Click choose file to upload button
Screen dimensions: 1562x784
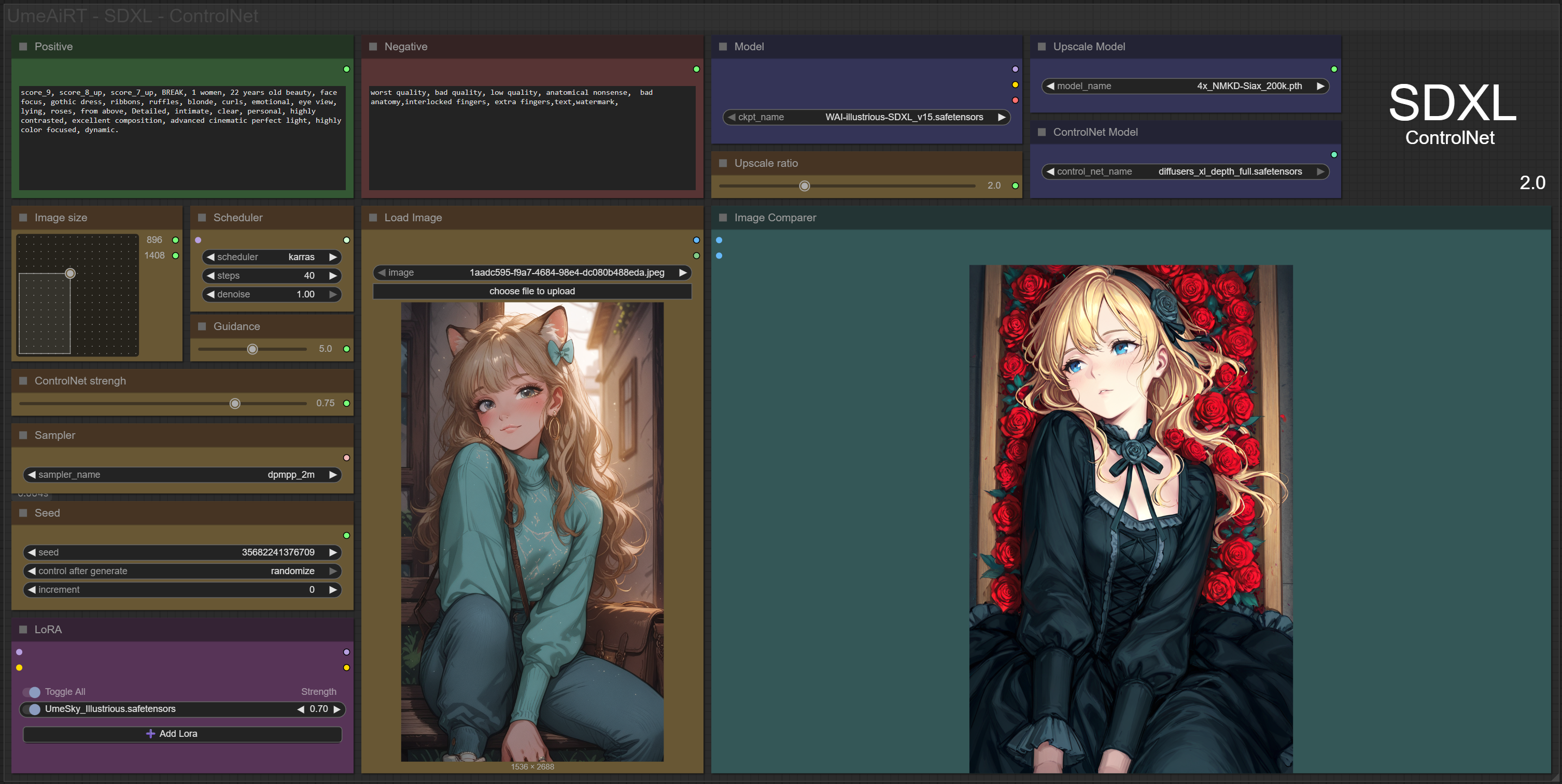tap(532, 291)
